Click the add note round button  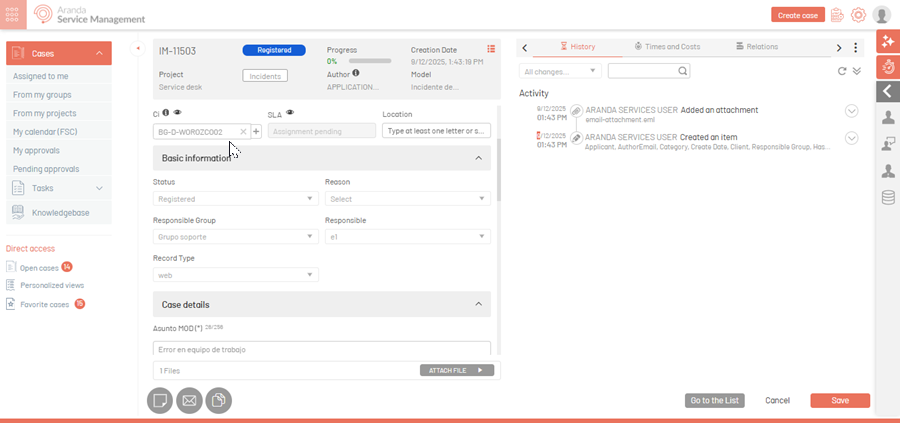[x=160, y=401]
